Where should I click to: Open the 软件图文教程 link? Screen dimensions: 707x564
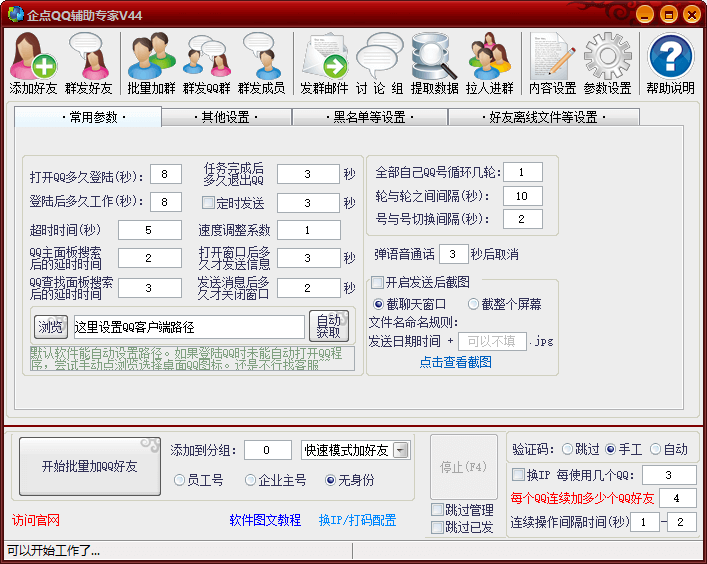[265, 520]
